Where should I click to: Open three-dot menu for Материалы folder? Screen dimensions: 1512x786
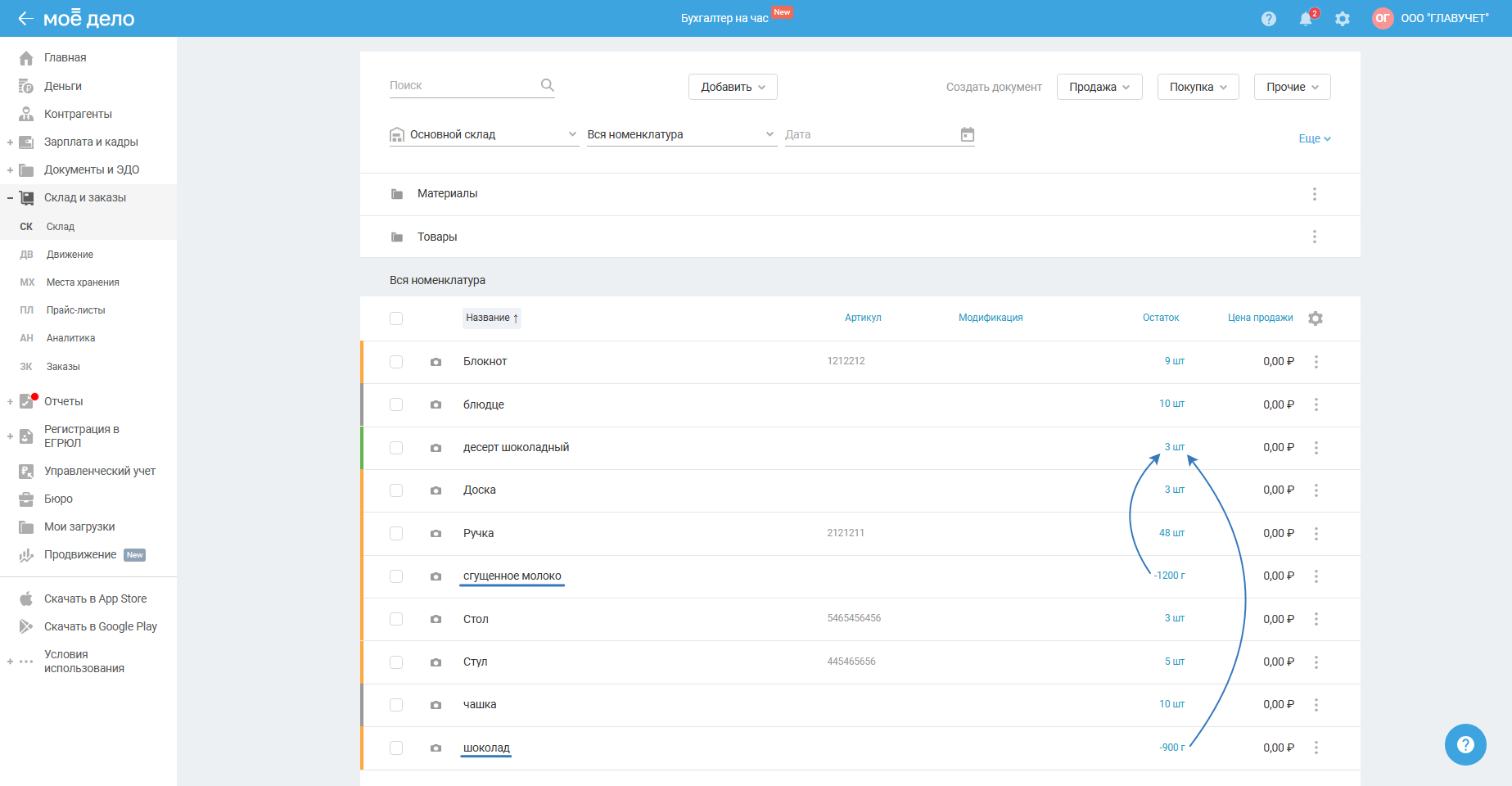click(x=1315, y=194)
